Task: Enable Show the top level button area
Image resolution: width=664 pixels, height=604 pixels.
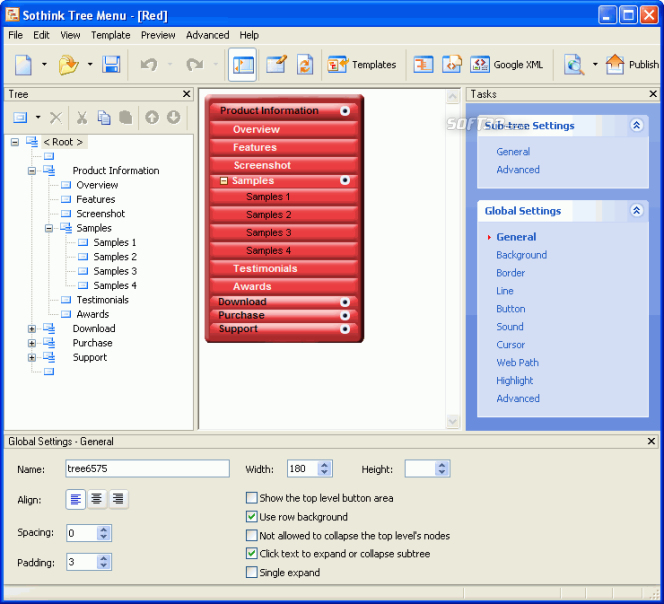Action: [252, 498]
